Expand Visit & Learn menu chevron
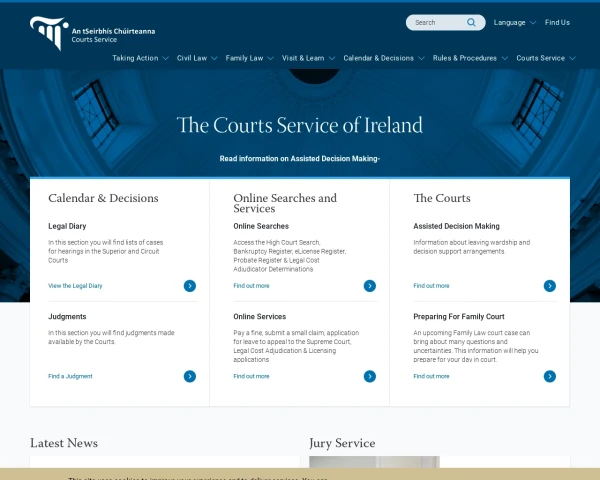The height and width of the screenshot is (480, 600). pyautogui.click(x=332, y=58)
